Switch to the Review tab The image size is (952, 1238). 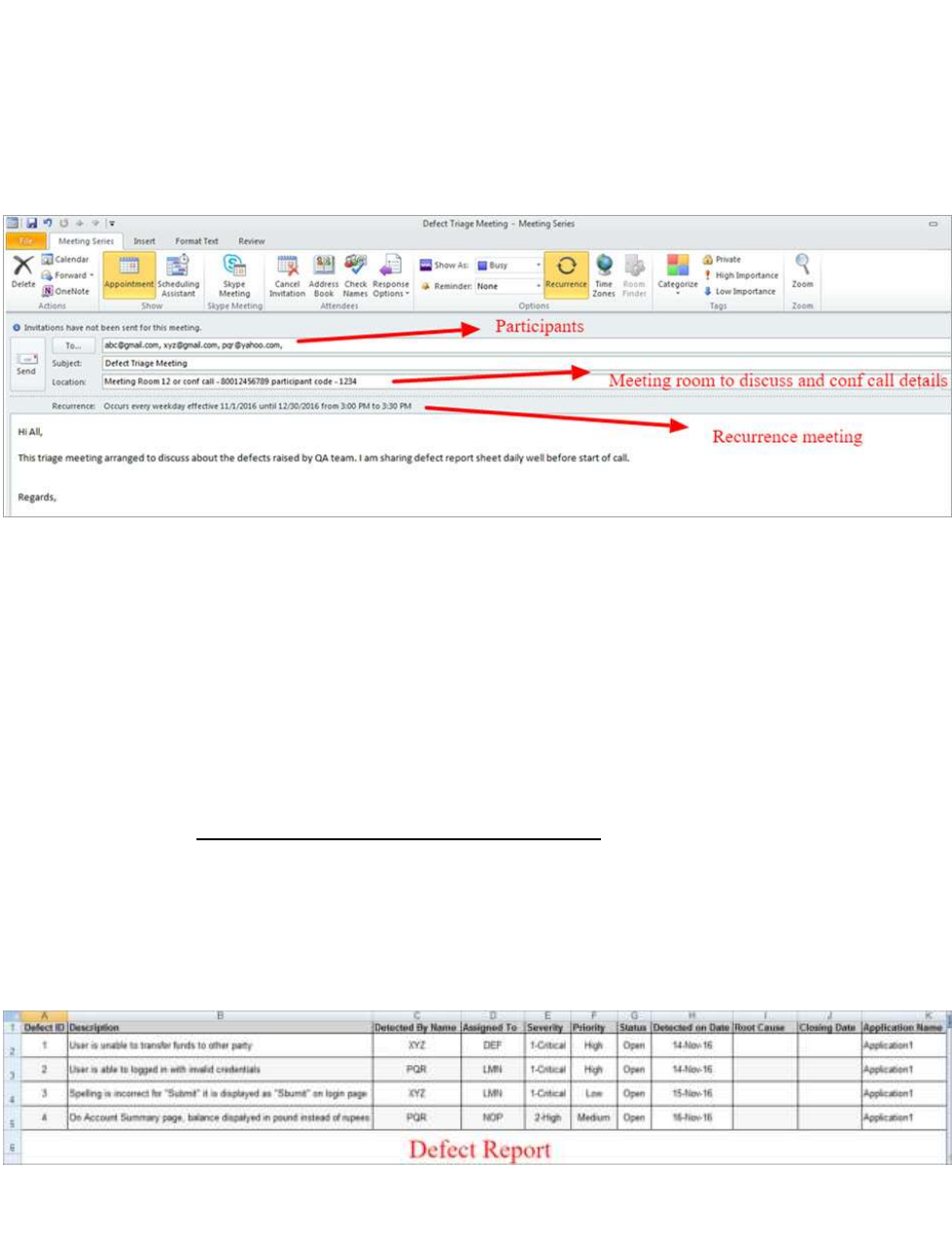[251, 241]
